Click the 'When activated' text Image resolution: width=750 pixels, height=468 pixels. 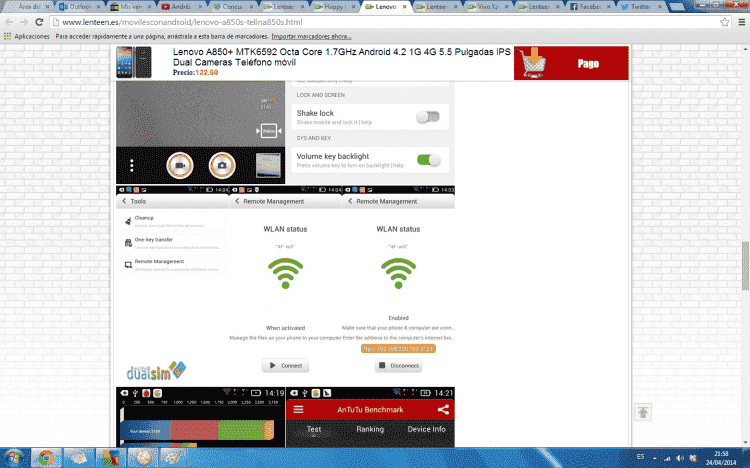click(286, 328)
